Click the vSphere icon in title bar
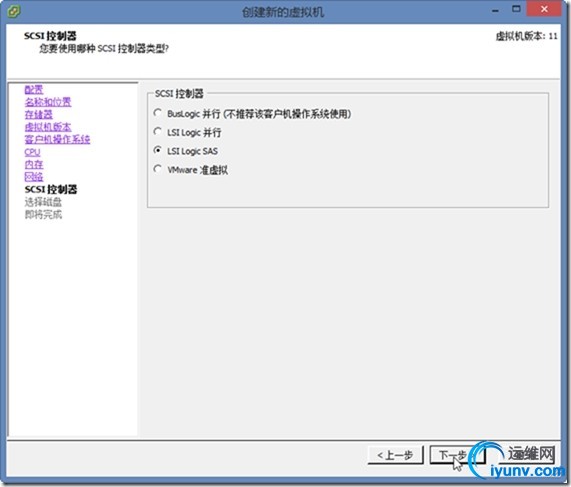This screenshot has height=487, width=571. 14,11
